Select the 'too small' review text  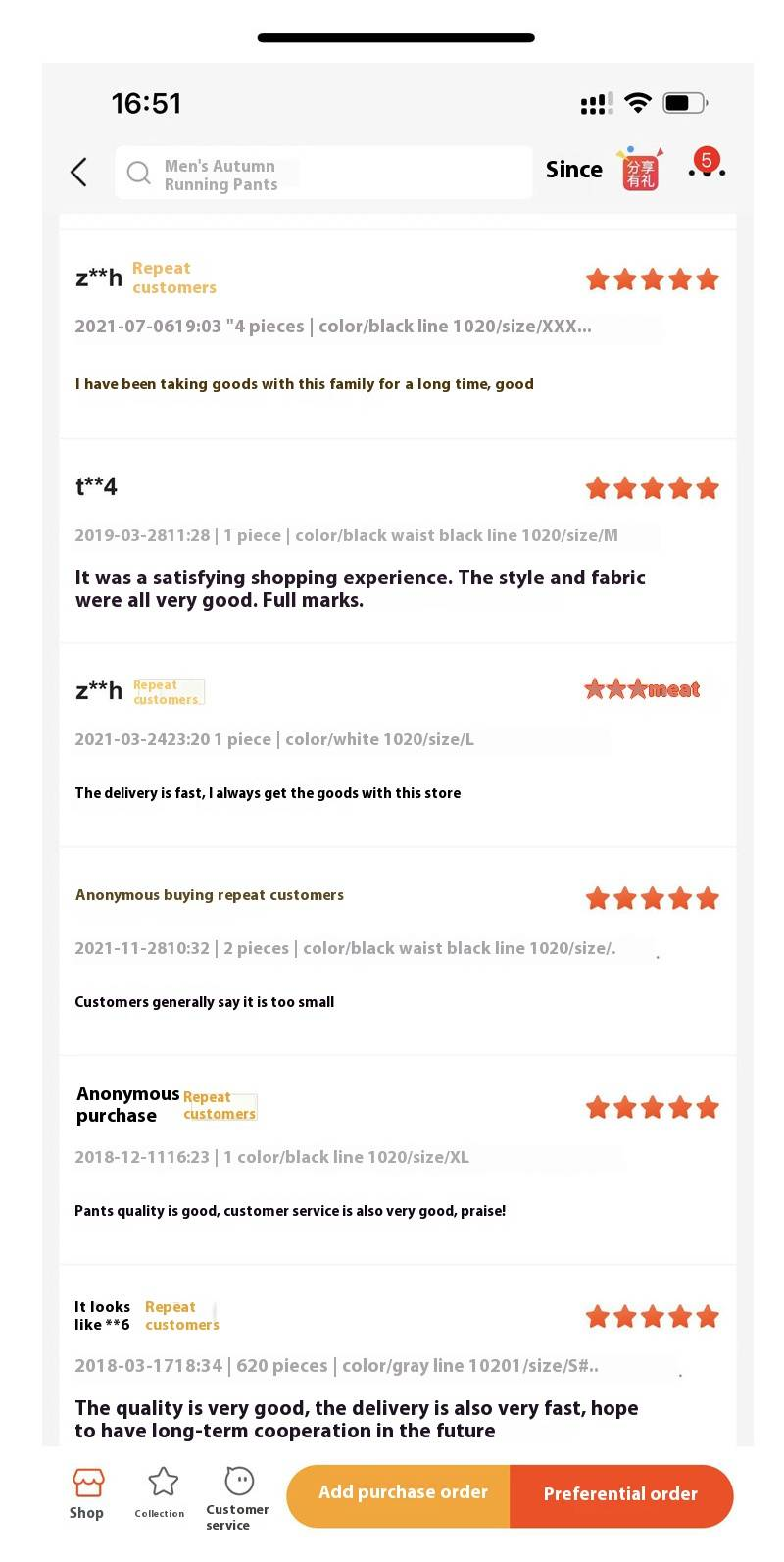[x=205, y=1002]
